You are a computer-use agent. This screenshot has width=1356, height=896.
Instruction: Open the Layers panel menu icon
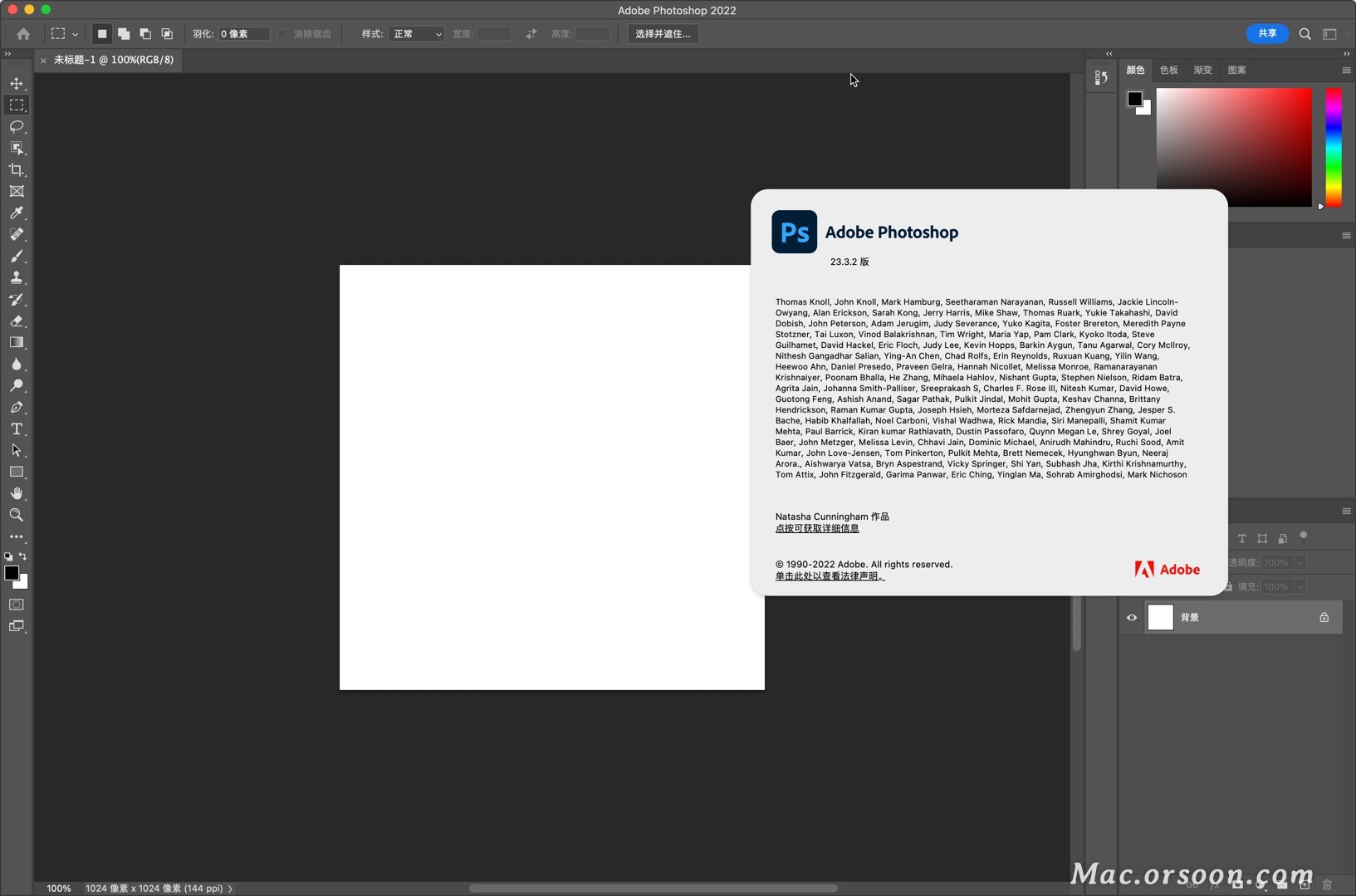(x=1346, y=512)
